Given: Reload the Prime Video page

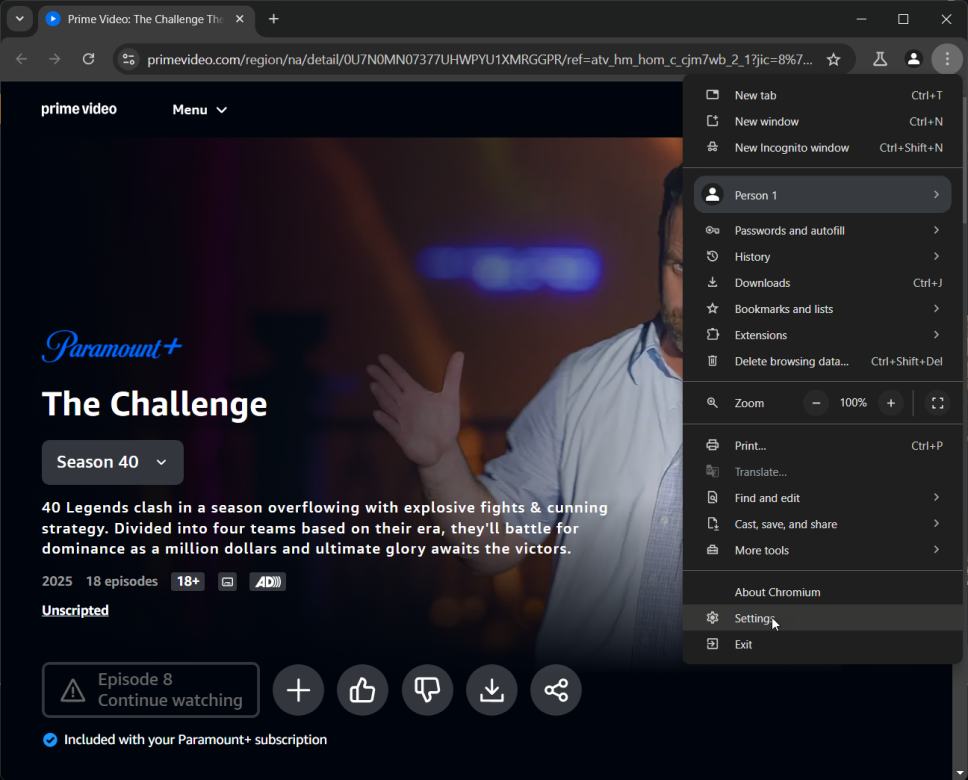Looking at the screenshot, I should pyautogui.click(x=88, y=59).
